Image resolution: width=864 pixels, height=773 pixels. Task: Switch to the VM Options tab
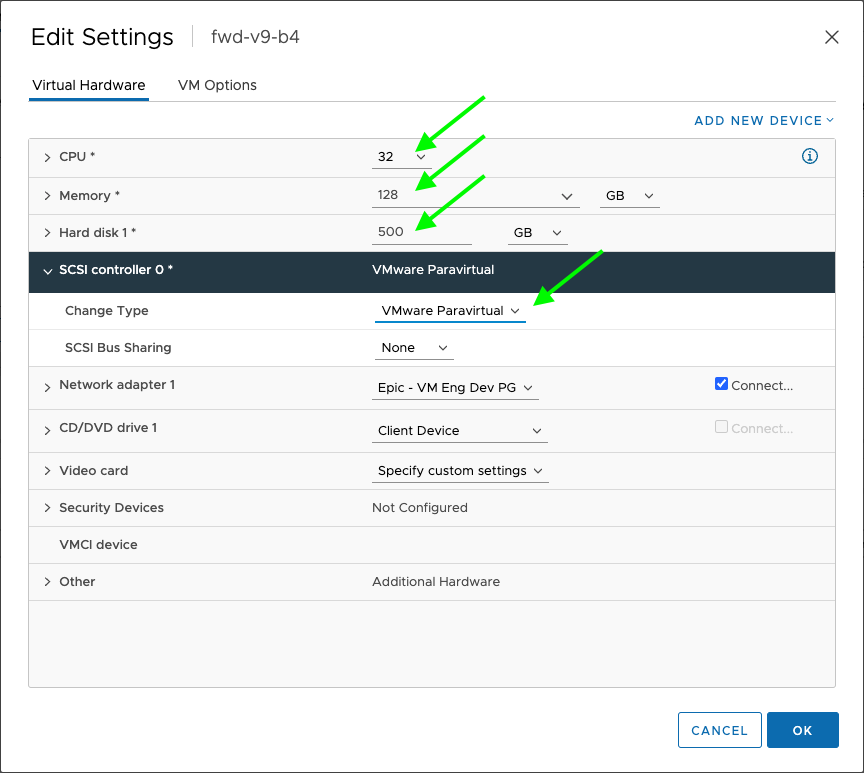(x=217, y=85)
